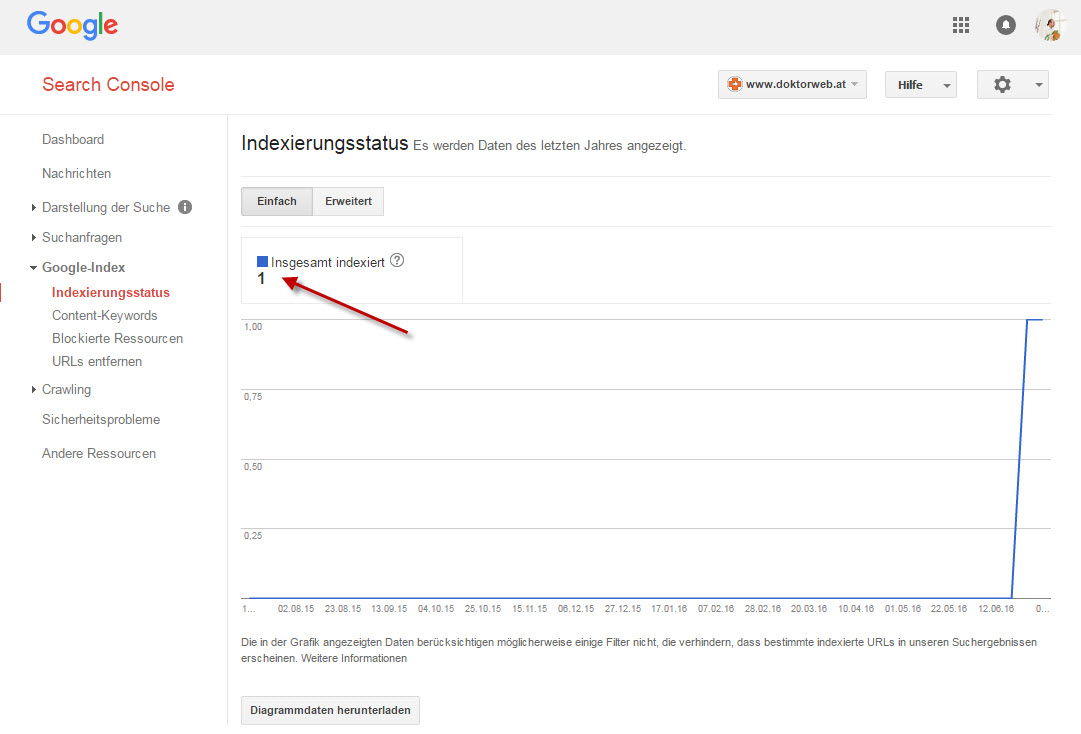Click the Search Console title link
This screenshot has height=734, width=1081.
point(108,84)
